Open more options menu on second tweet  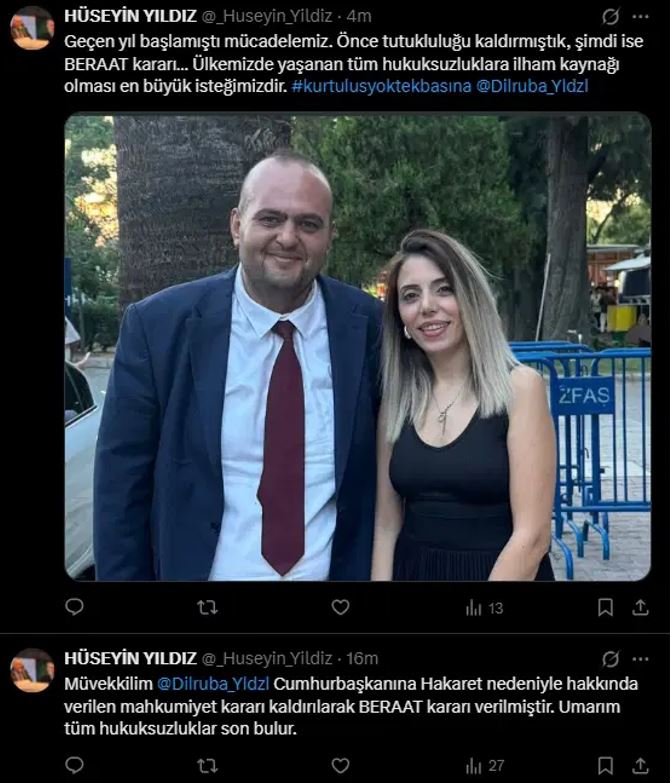click(640, 659)
